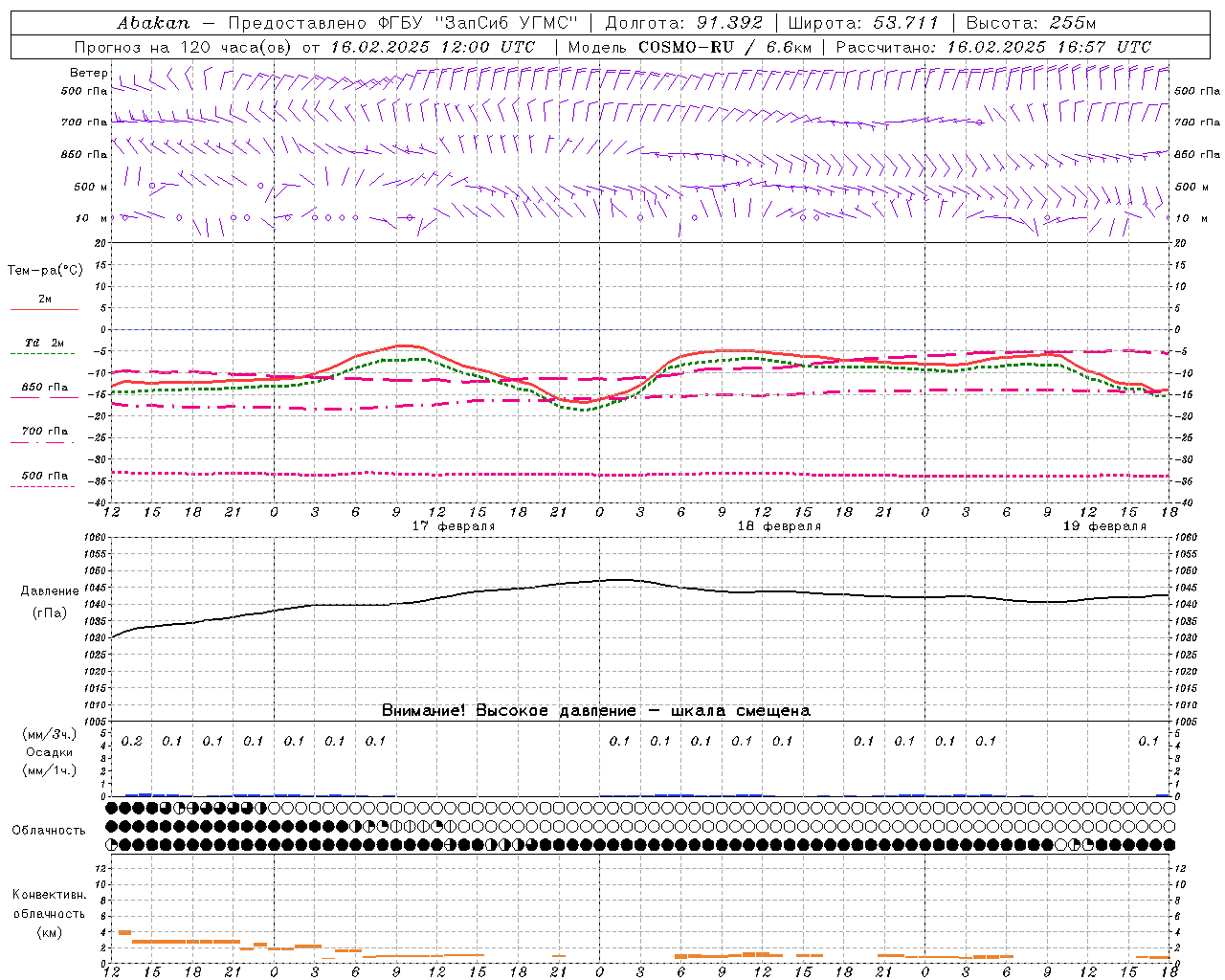Screen dimensions: 1225x980
Task: Click the Внимание! Высокое давление warning text
Action: [x=596, y=710]
